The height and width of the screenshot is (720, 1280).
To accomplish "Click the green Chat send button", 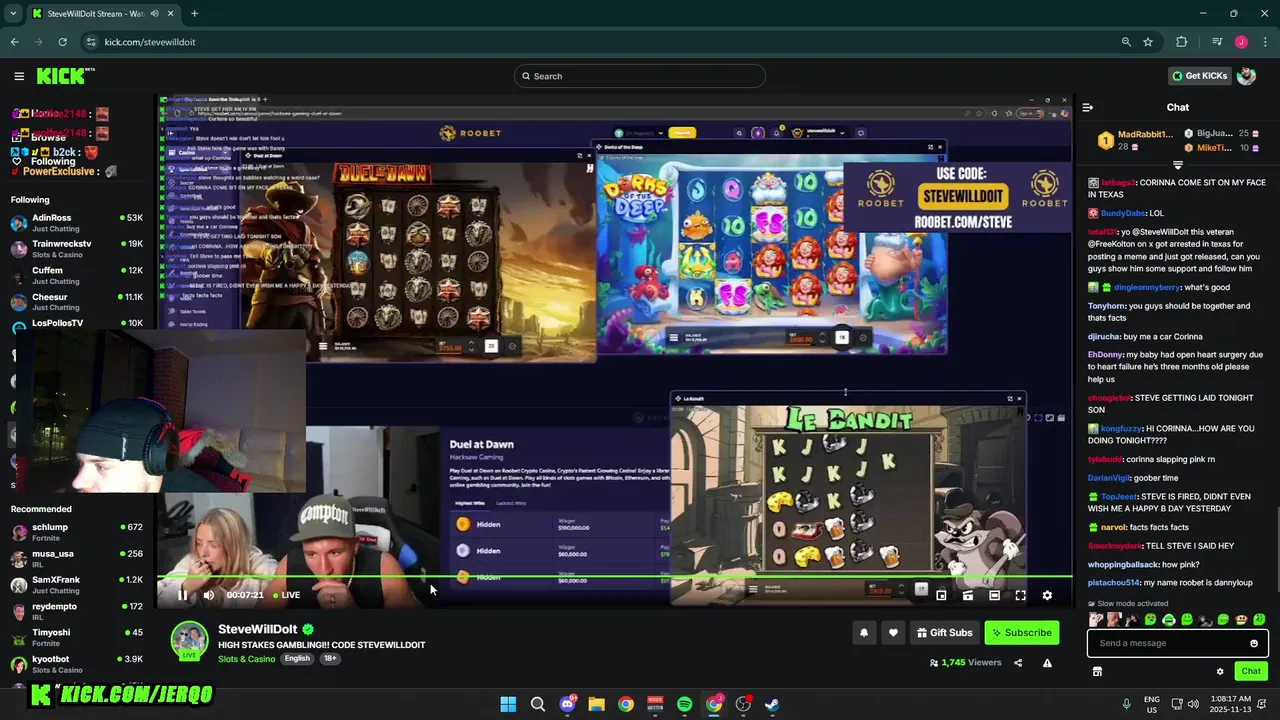I will 1251,671.
